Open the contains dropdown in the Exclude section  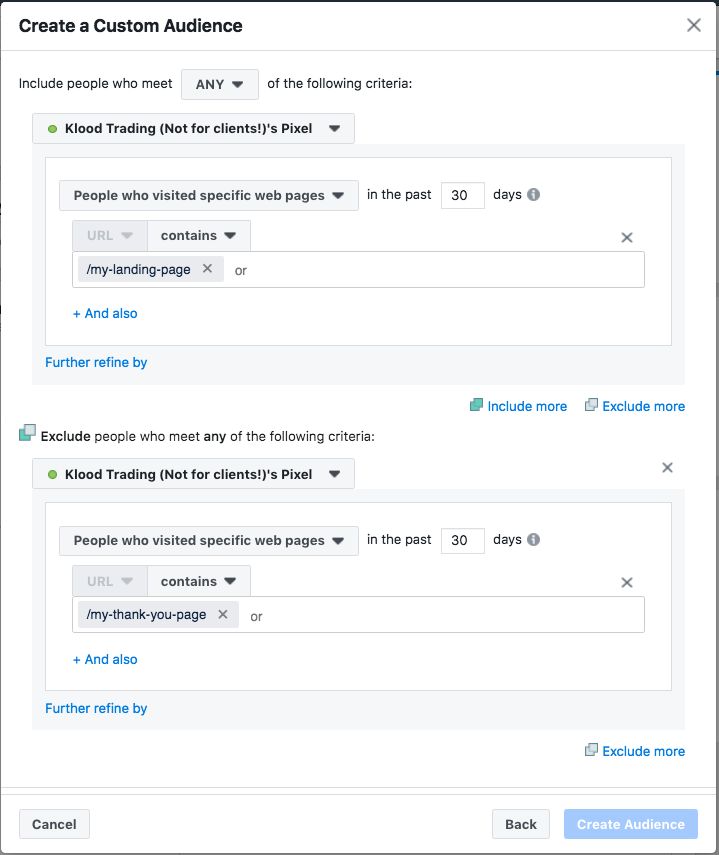(197, 581)
